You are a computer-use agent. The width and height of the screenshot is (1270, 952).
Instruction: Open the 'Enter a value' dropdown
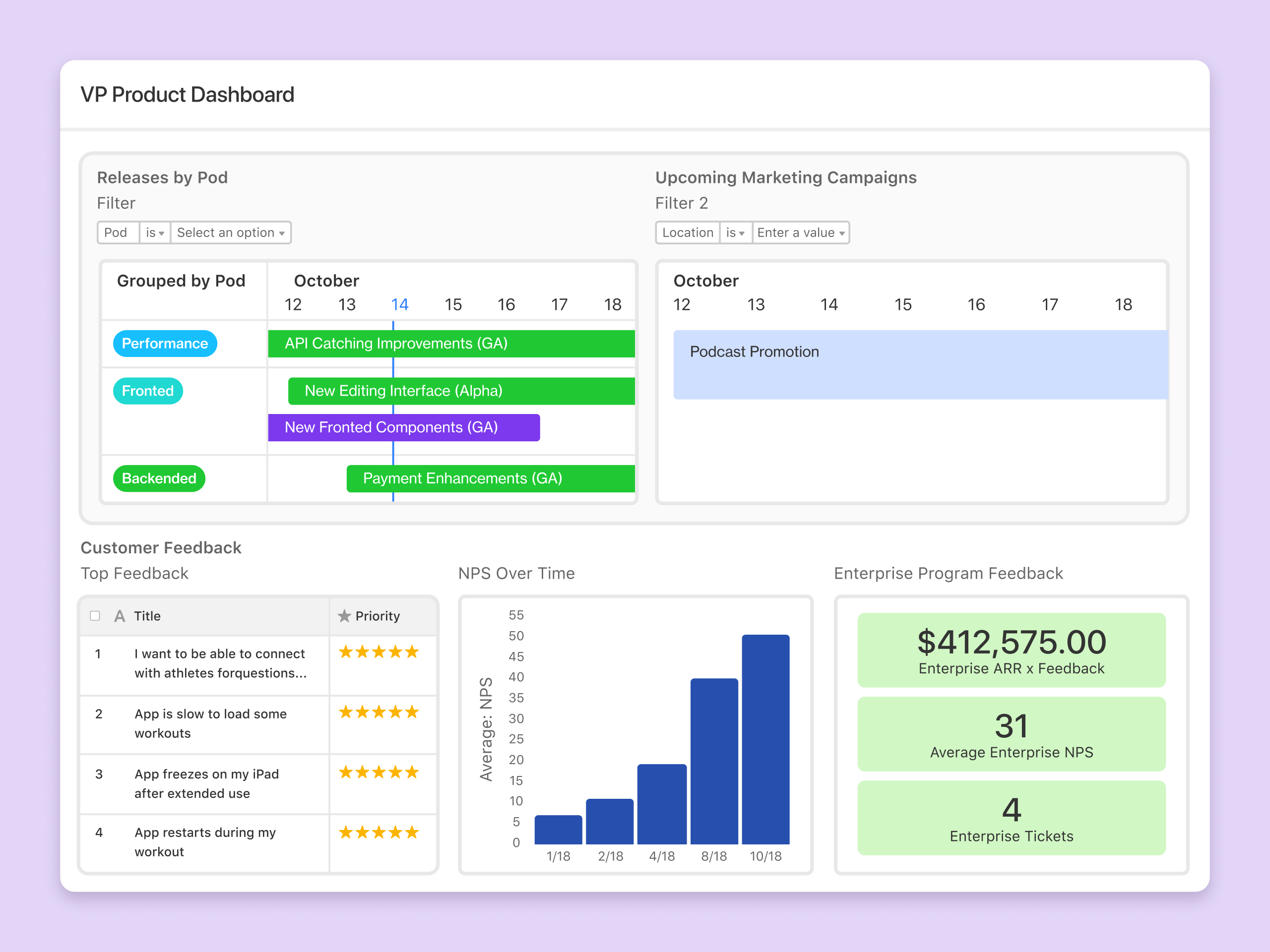click(800, 233)
